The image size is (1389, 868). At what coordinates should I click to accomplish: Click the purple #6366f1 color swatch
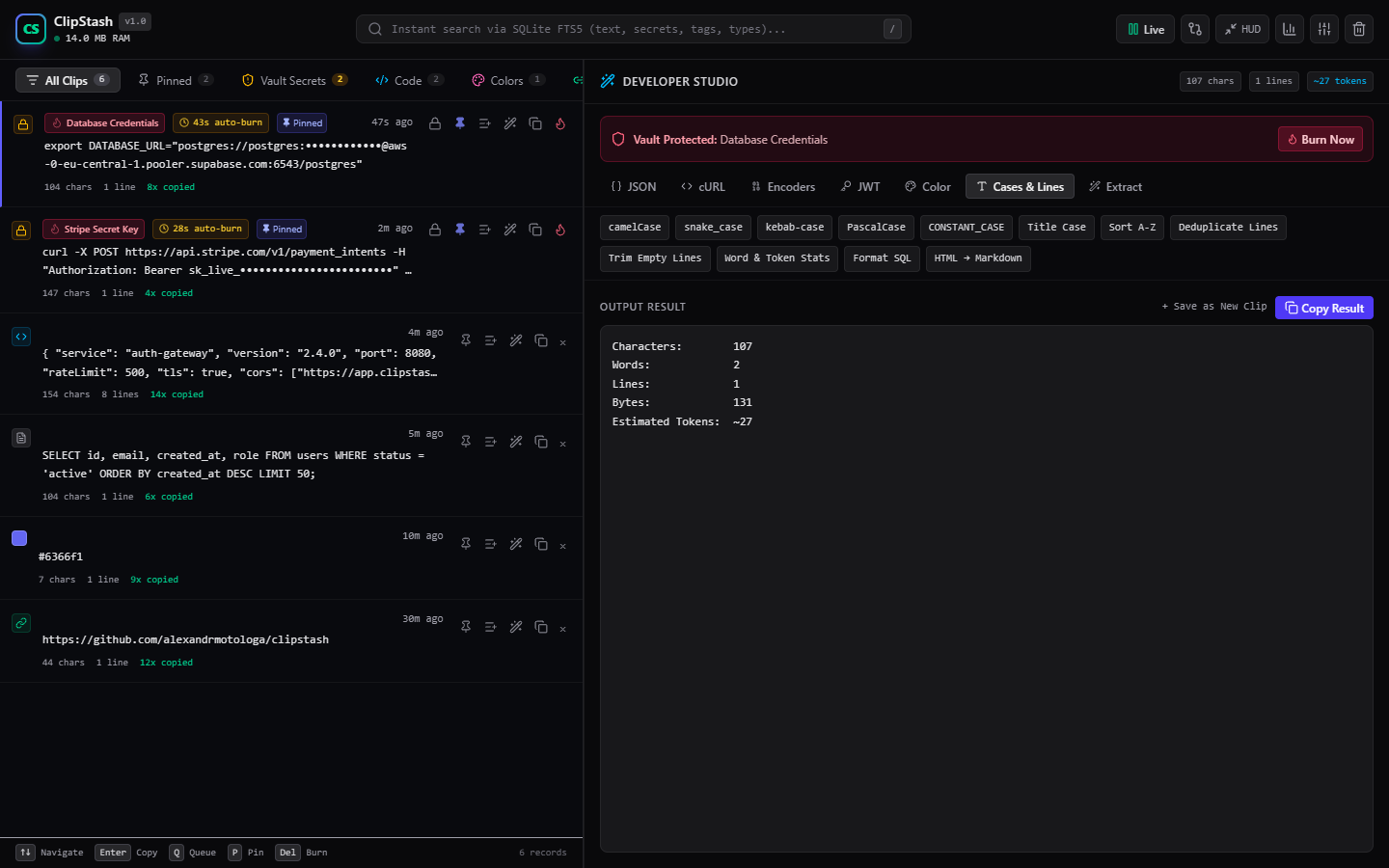(x=19, y=538)
